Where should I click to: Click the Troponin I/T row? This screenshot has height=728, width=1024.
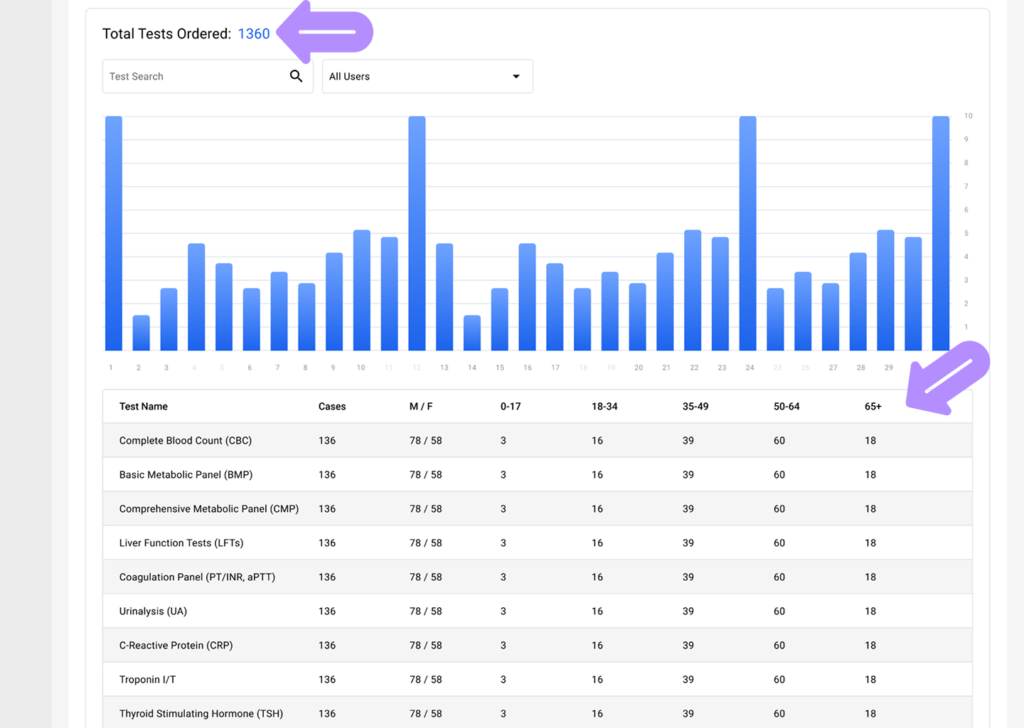tap(146, 679)
